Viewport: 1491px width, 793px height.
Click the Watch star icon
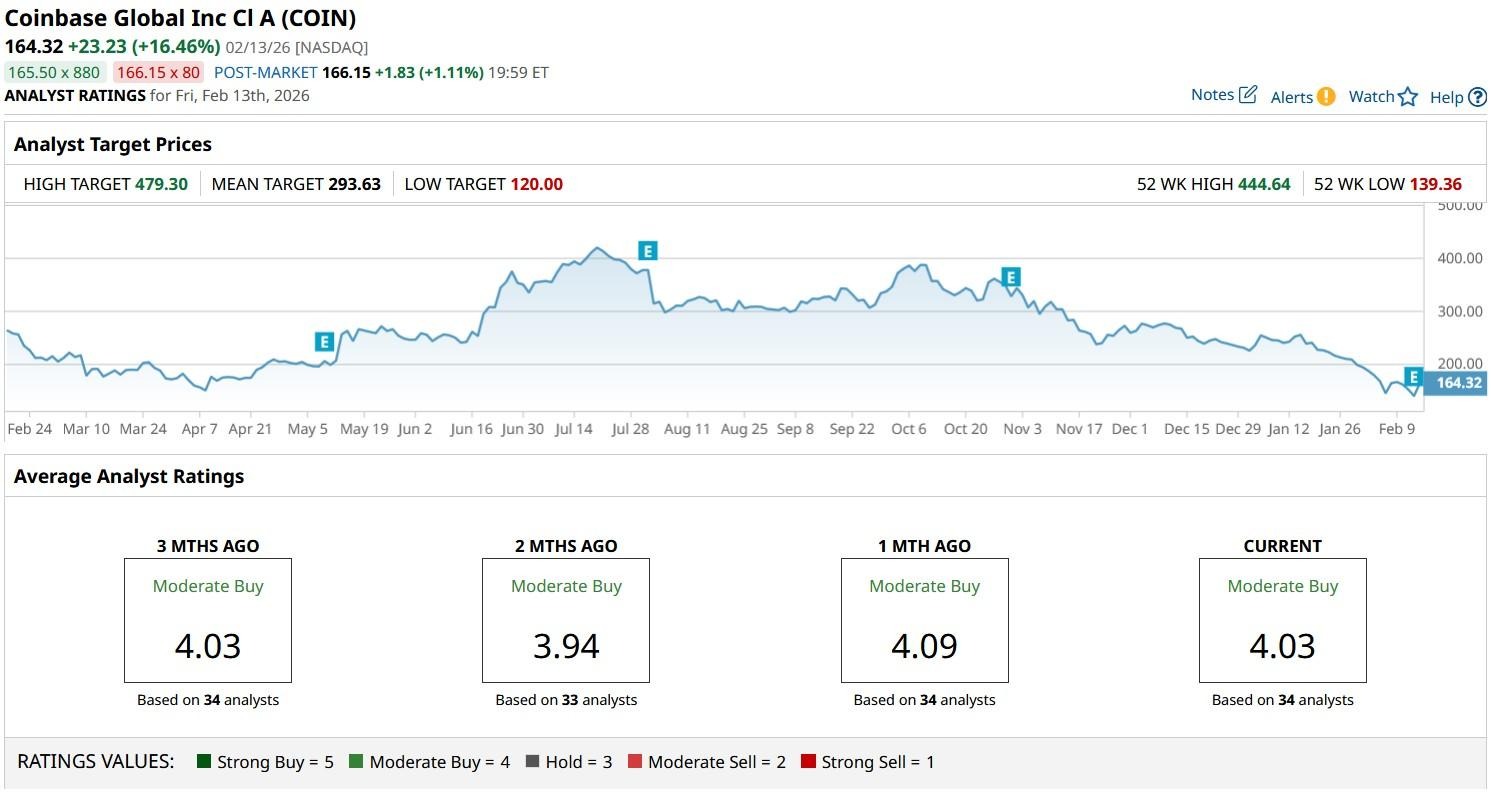(x=1408, y=97)
